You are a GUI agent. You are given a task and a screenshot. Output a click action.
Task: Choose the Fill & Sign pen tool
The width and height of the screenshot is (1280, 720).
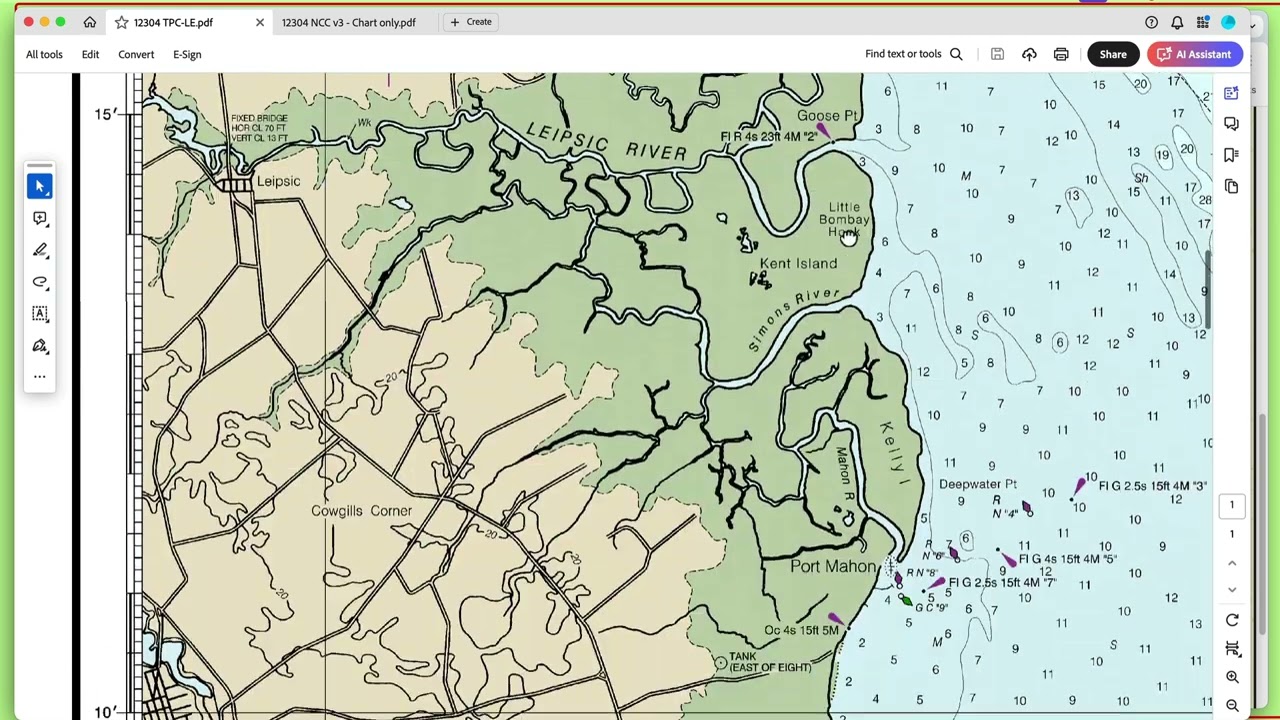tap(40, 346)
